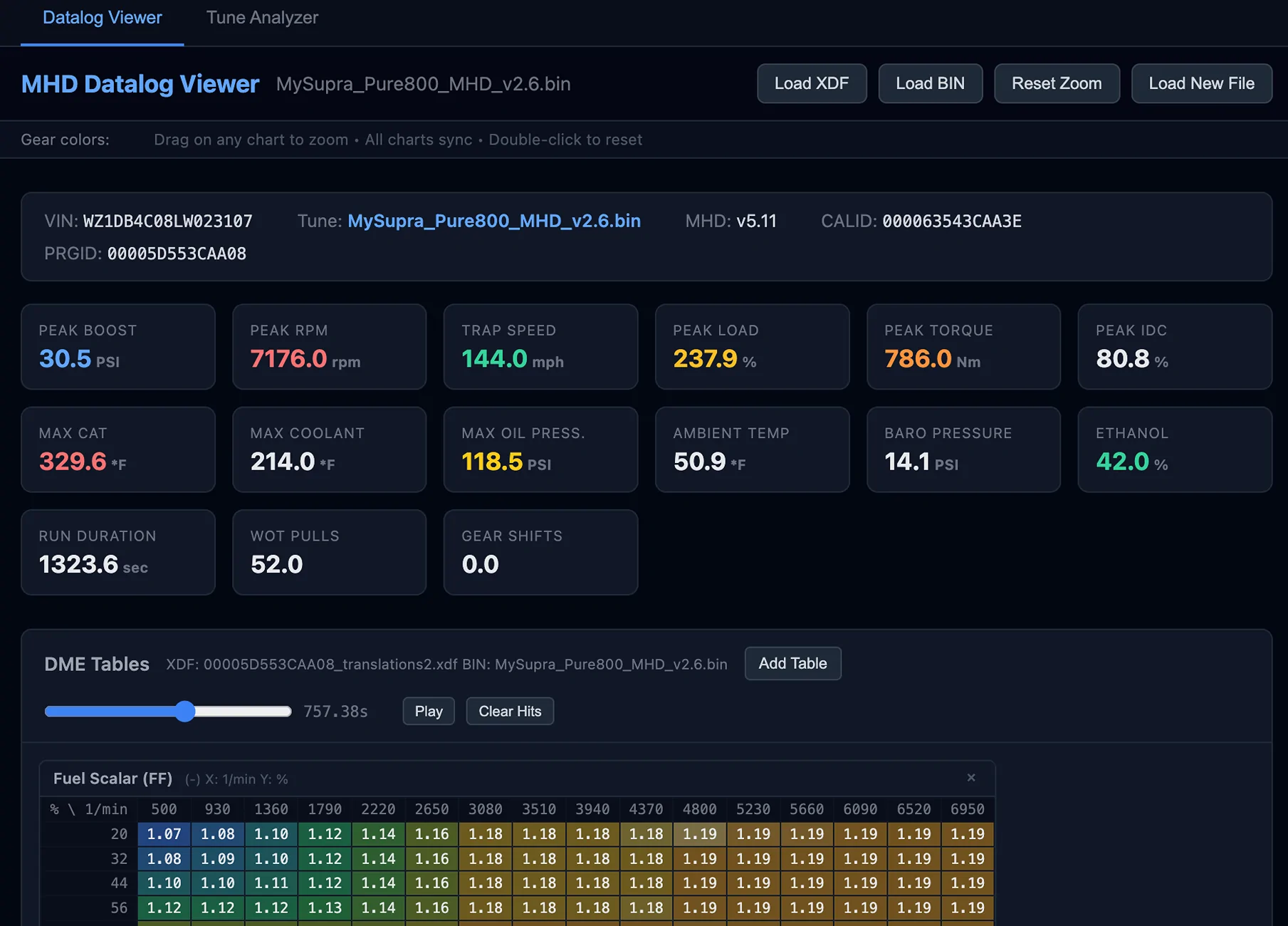The height and width of the screenshot is (926, 1288).
Task: Click the Max Cat 329.6 °F value
Action: point(83,462)
